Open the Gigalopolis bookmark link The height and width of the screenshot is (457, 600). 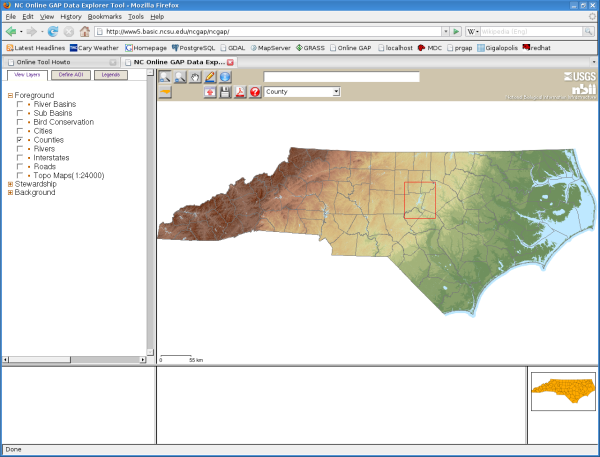497,48
